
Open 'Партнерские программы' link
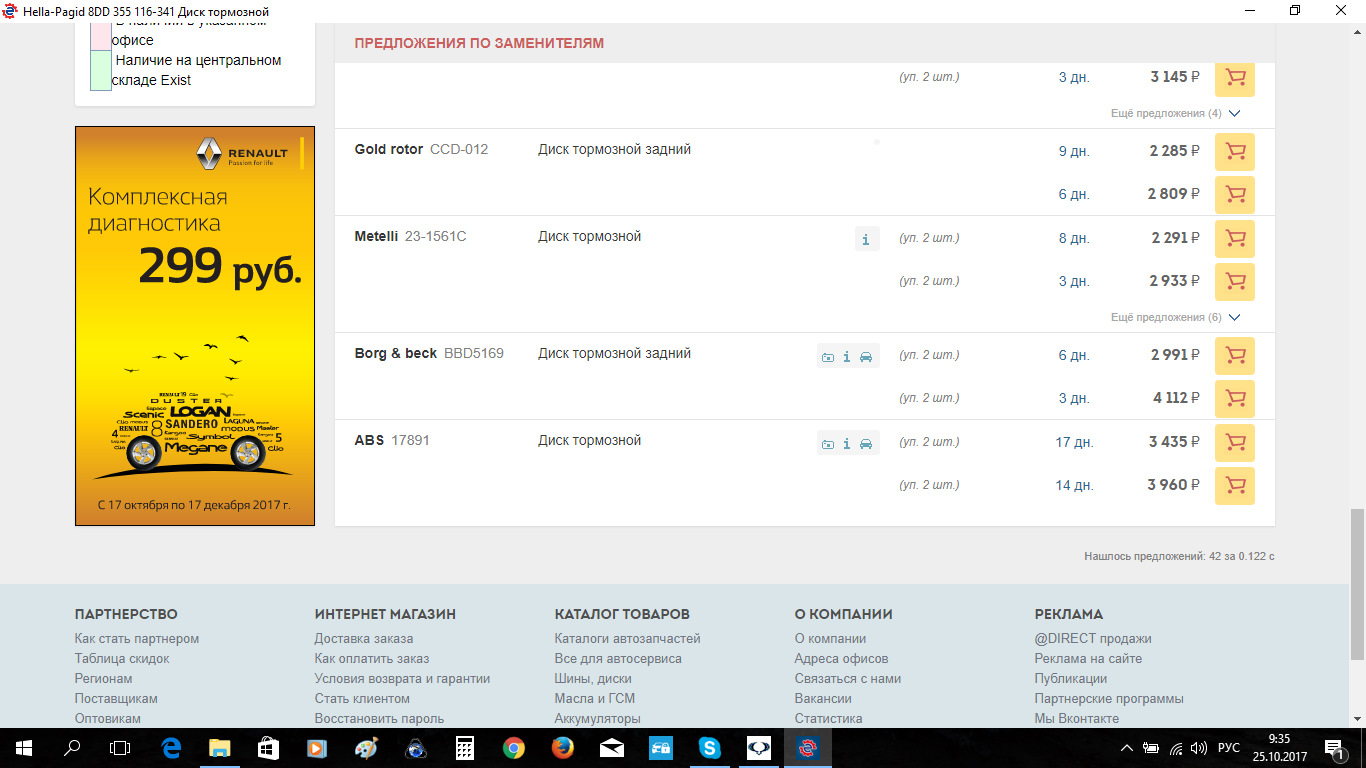(x=1109, y=699)
